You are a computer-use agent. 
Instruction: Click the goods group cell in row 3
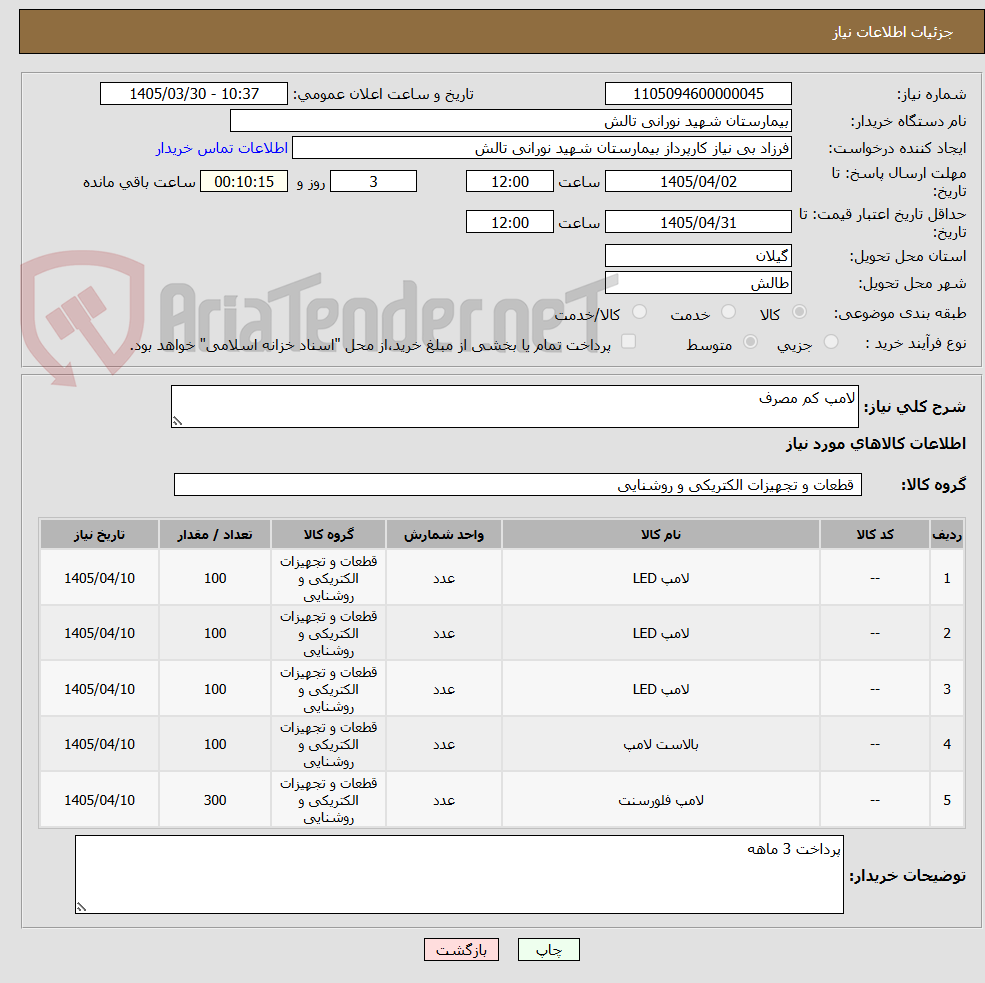pyautogui.click(x=329, y=690)
